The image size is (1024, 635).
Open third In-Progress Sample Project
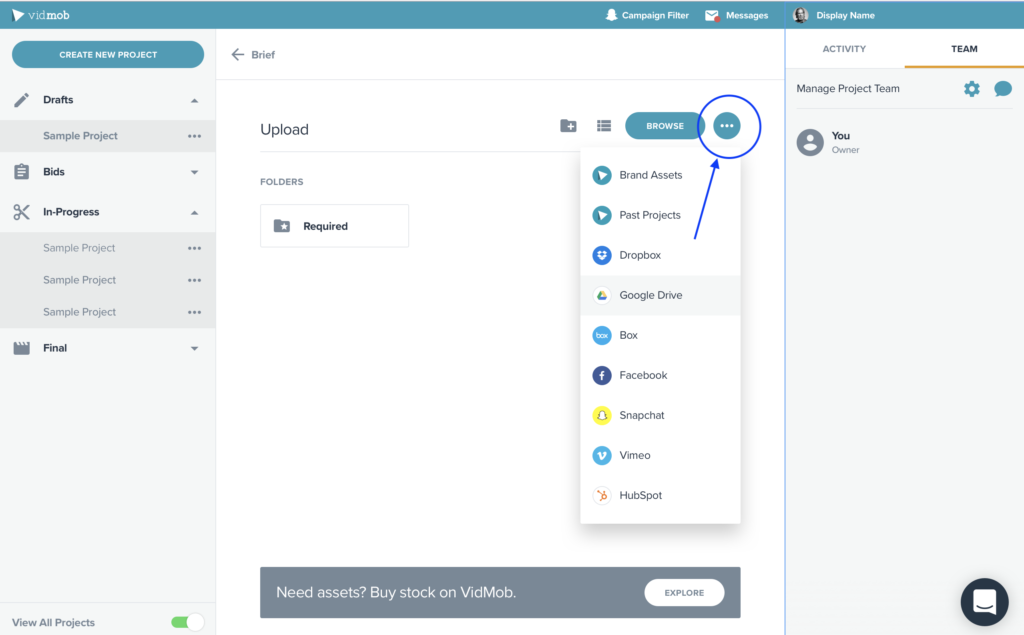pyautogui.click(x=79, y=312)
